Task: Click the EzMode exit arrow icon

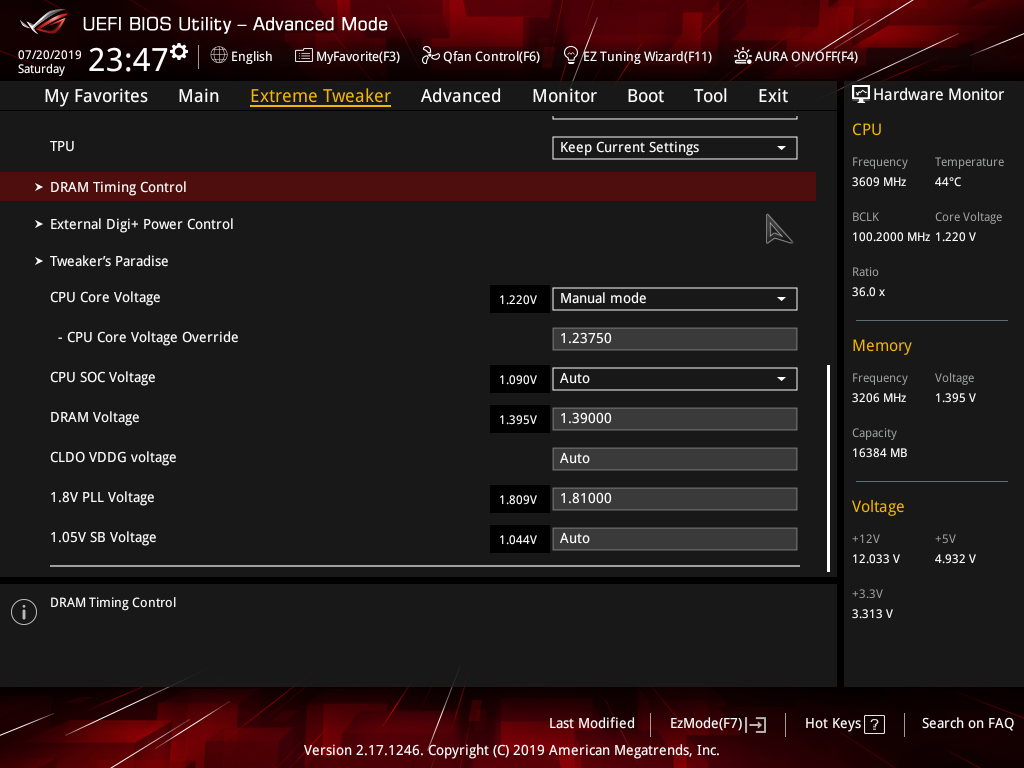Action: [757, 724]
